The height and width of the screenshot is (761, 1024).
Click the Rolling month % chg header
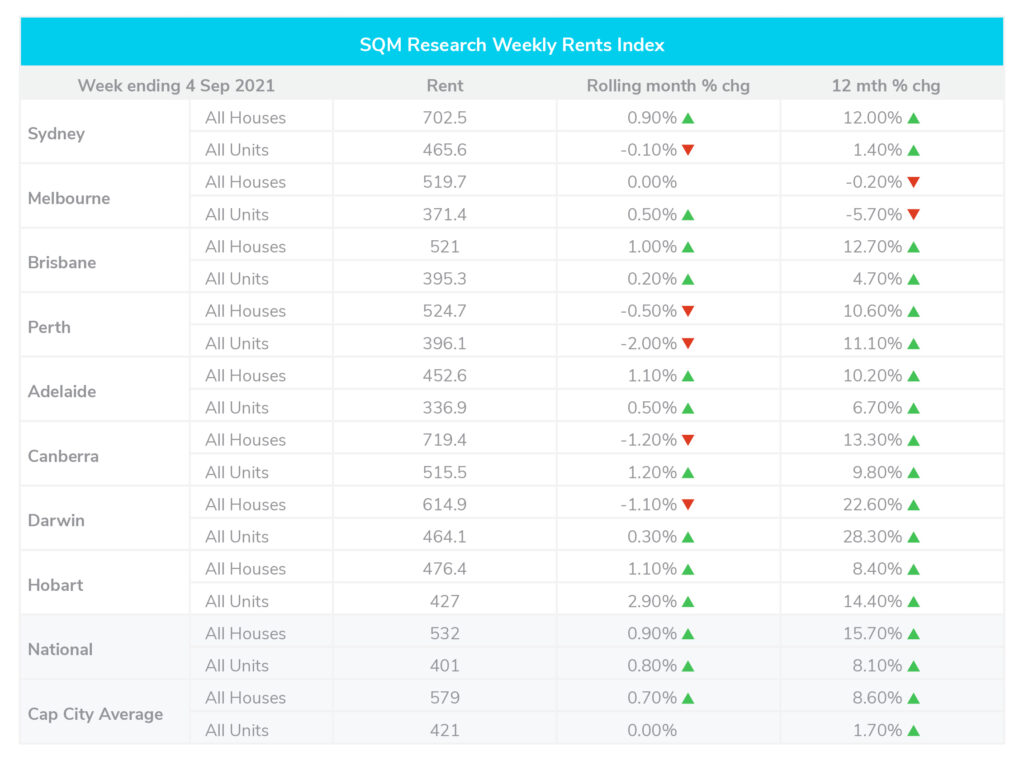pos(667,86)
